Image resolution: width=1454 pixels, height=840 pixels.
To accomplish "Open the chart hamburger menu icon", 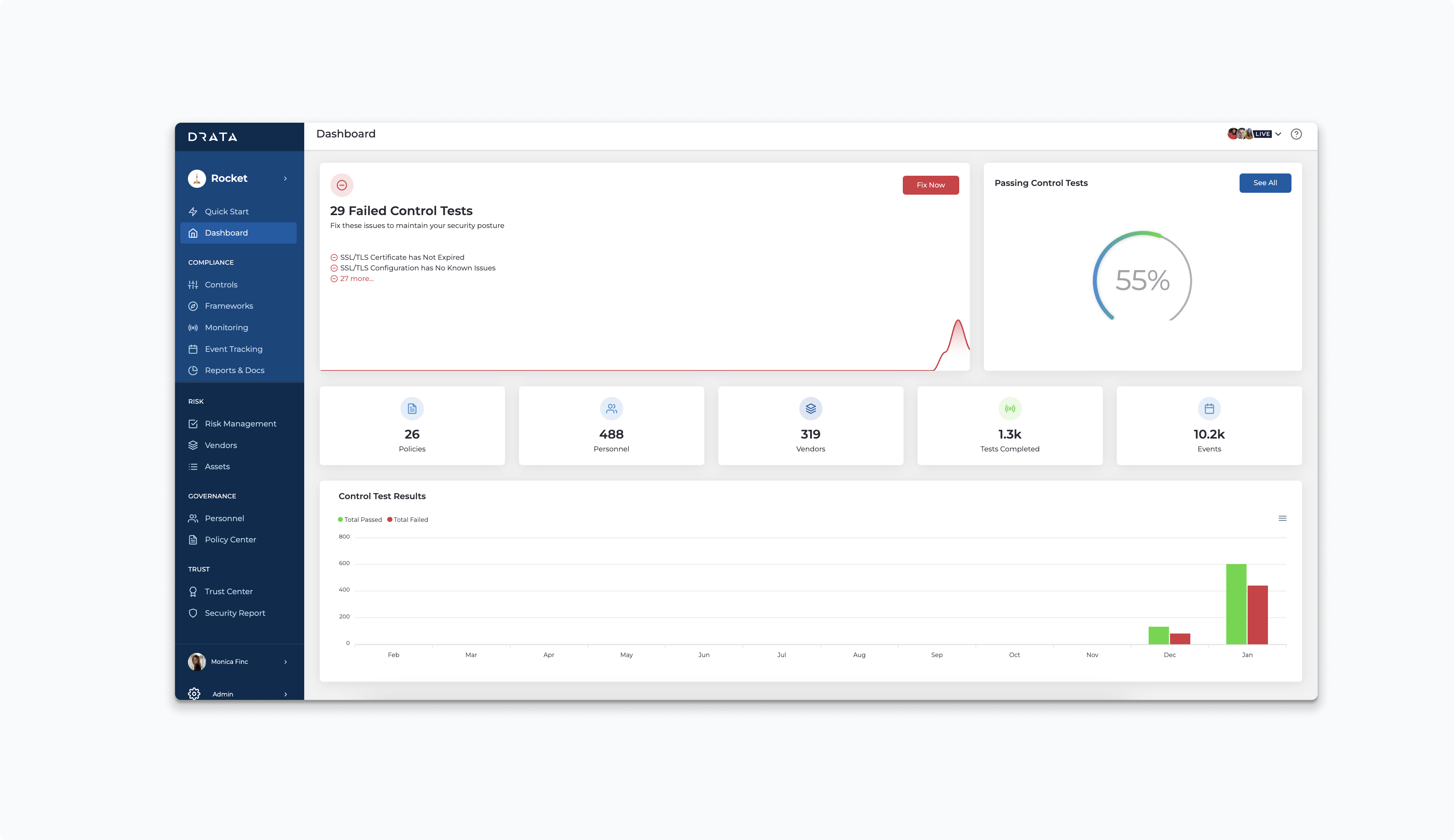I will [x=1282, y=518].
